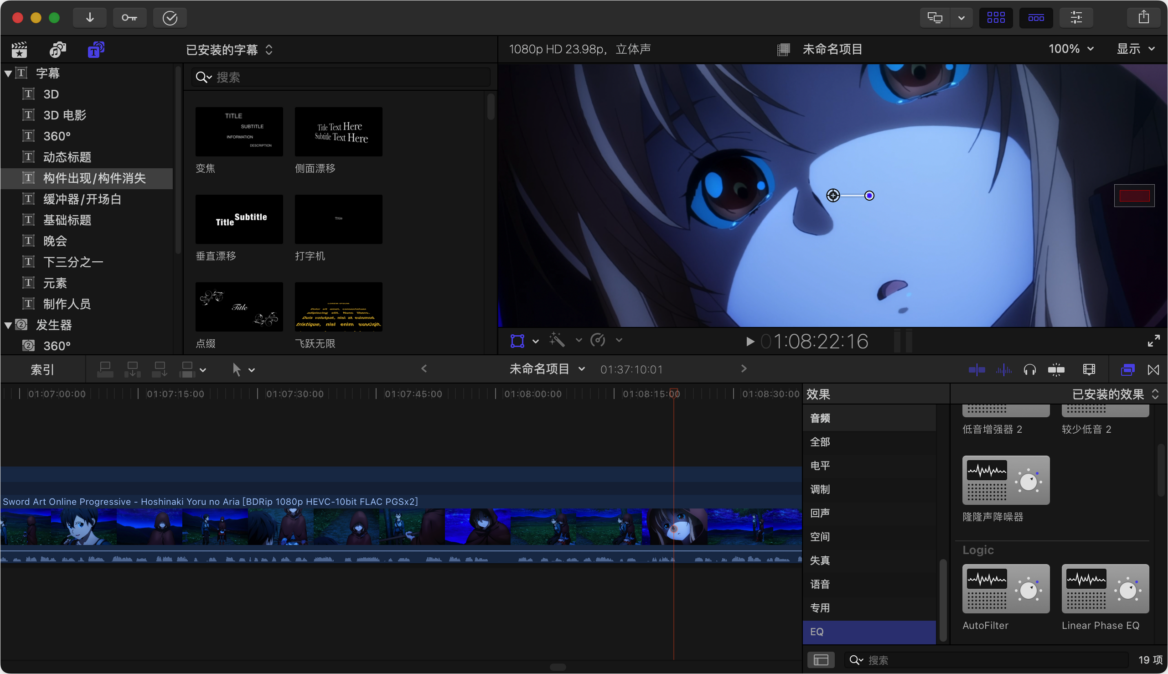This screenshot has width=1168, height=674.
Task: Collapse the 发生器 category tree
Action: (x=8, y=325)
